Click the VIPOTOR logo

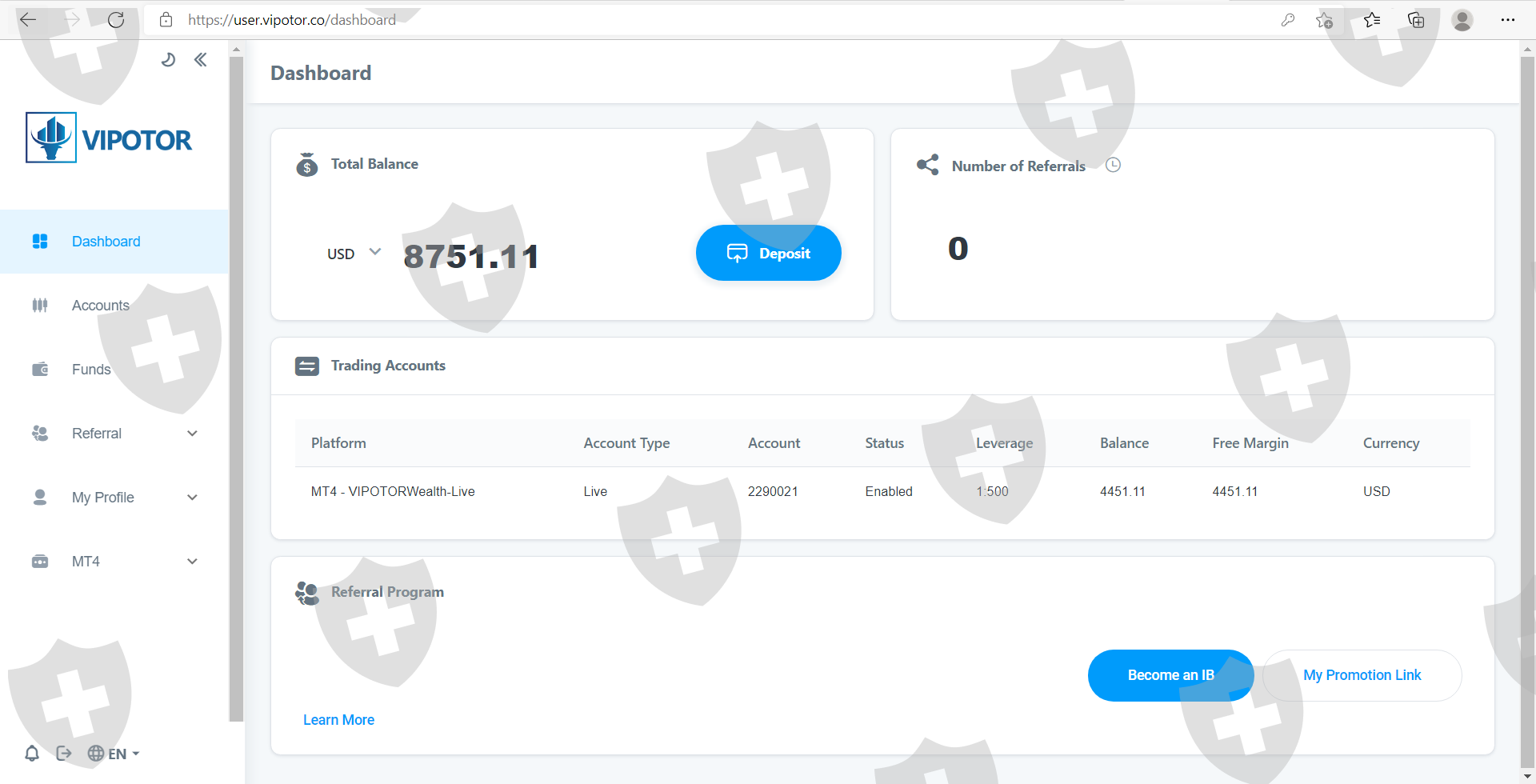pyautogui.click(x=109, y=138)
